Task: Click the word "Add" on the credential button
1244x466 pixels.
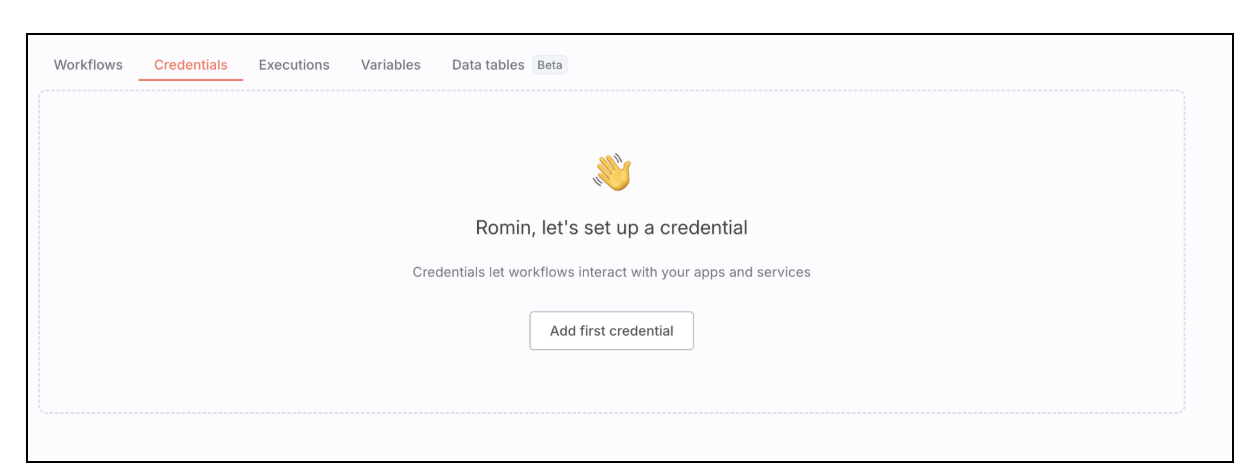Action: coord(564,331)
